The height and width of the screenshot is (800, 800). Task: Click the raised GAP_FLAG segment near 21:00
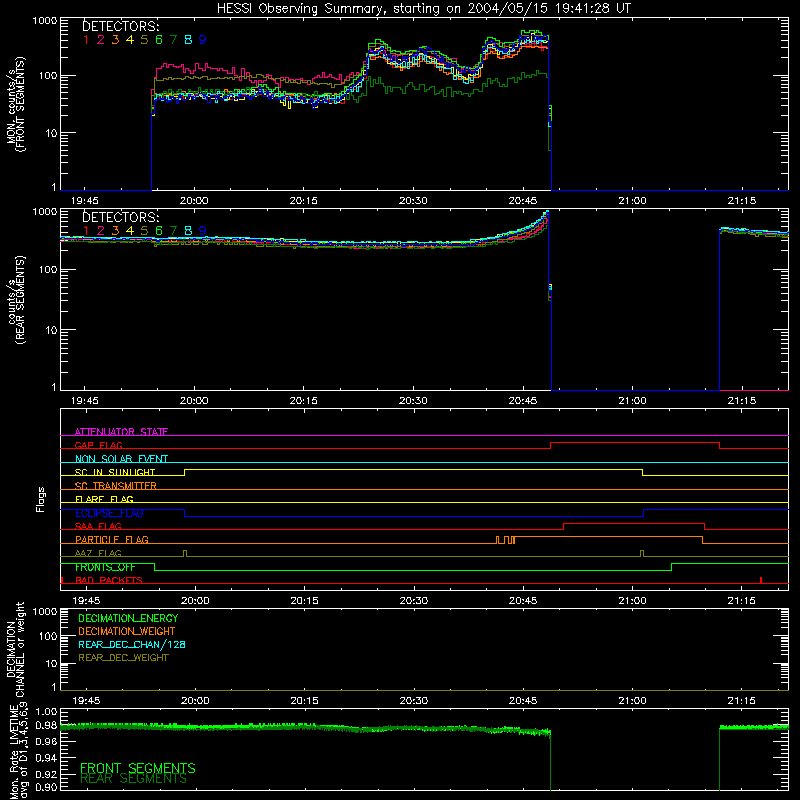635,443
